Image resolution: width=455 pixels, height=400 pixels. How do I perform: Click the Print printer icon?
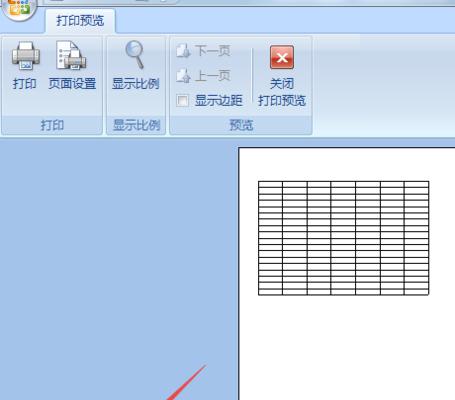tap(26, 55)
